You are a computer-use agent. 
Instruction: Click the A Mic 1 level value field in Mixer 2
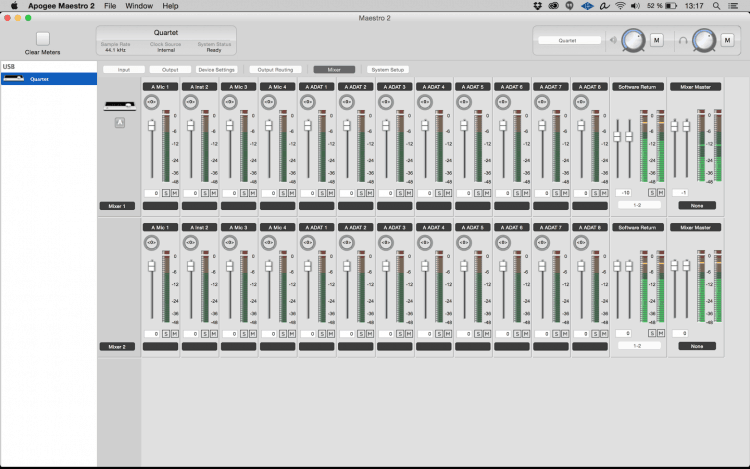[x=152, y=334]
